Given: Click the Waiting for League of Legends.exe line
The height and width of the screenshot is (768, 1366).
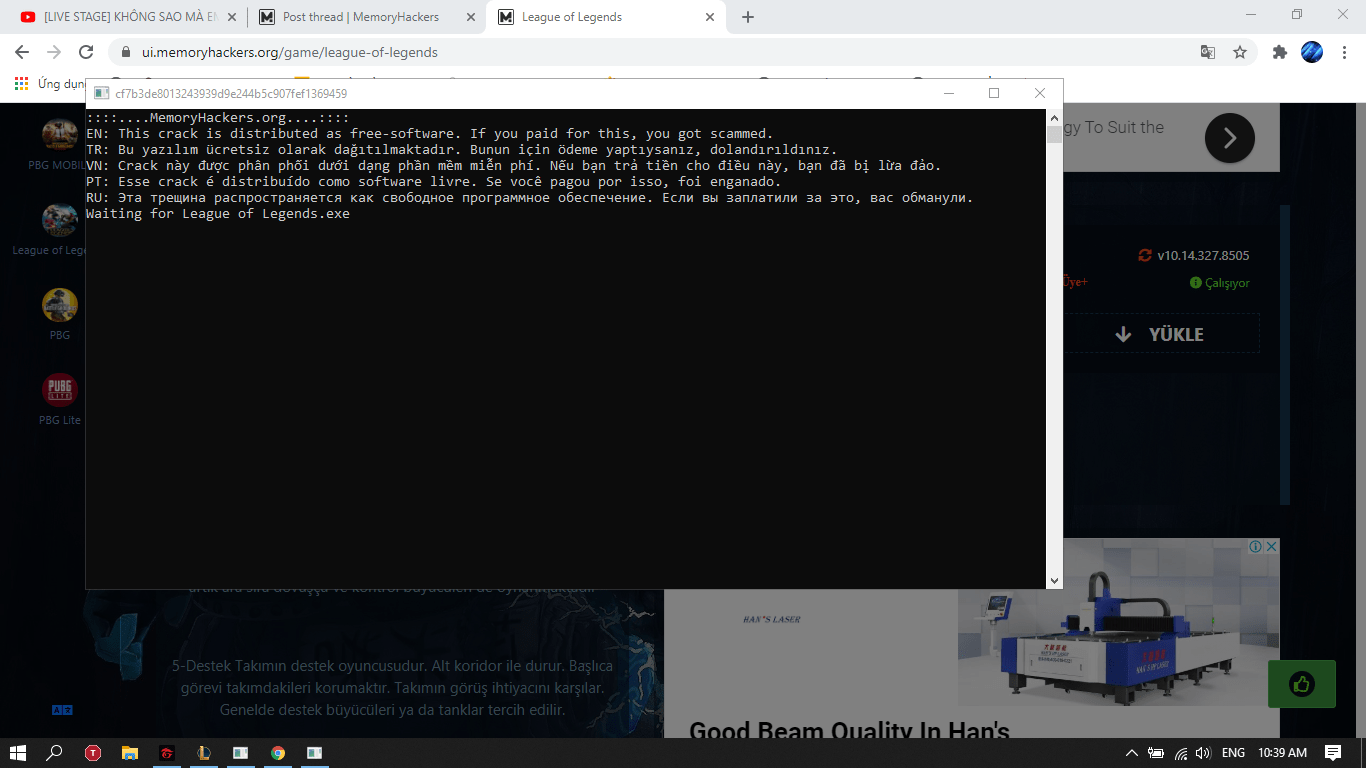Looking at the screenshot, I should pyautogui.click(x=218, y=214).
